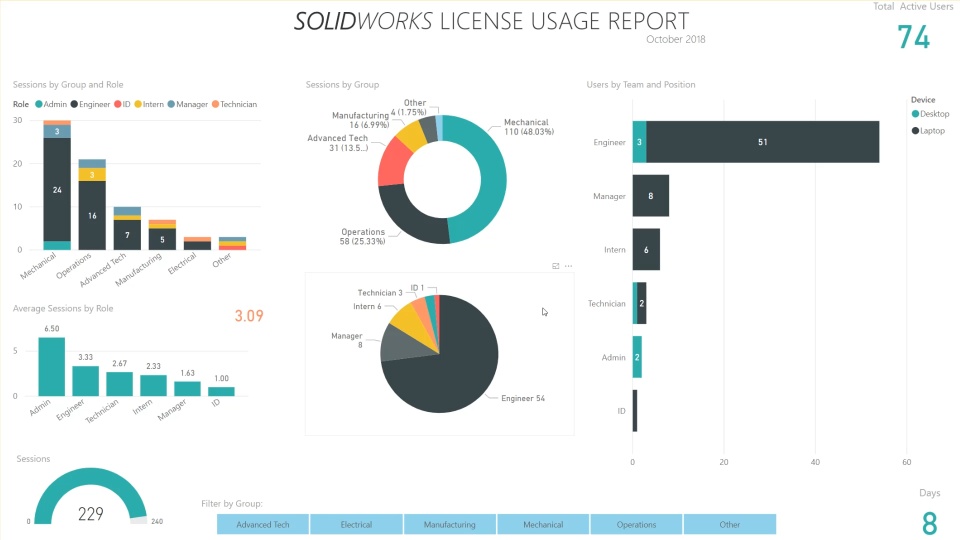The height and width of the screenshot is (540, 960).
Task: Select Operations Intern segment labeled 3
Action: tap(92, 174)
